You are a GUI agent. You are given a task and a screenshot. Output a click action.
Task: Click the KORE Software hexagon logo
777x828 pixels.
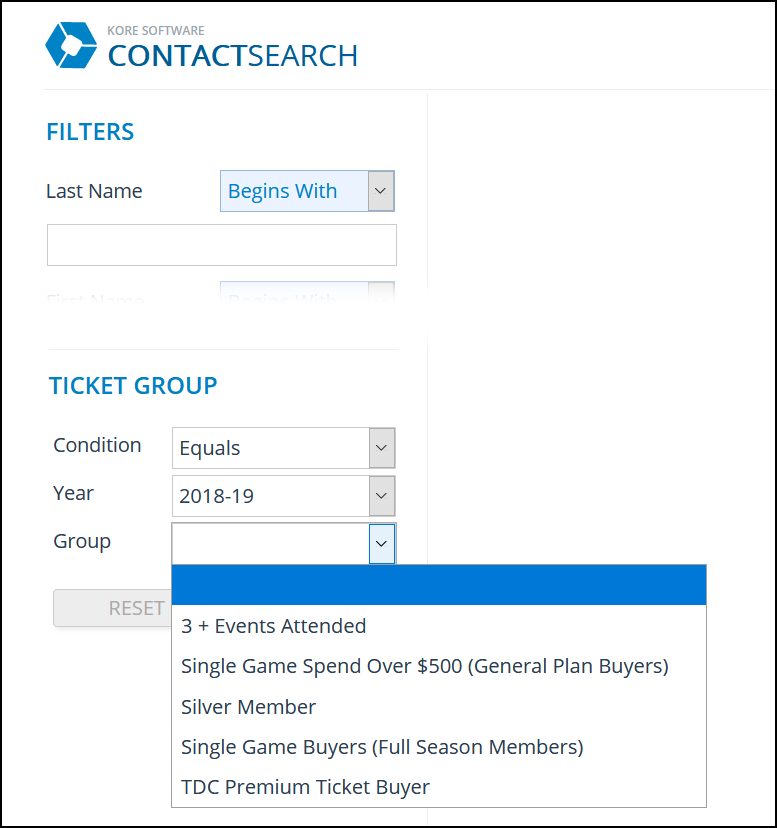pyautogui.click(x=71, y=45)
